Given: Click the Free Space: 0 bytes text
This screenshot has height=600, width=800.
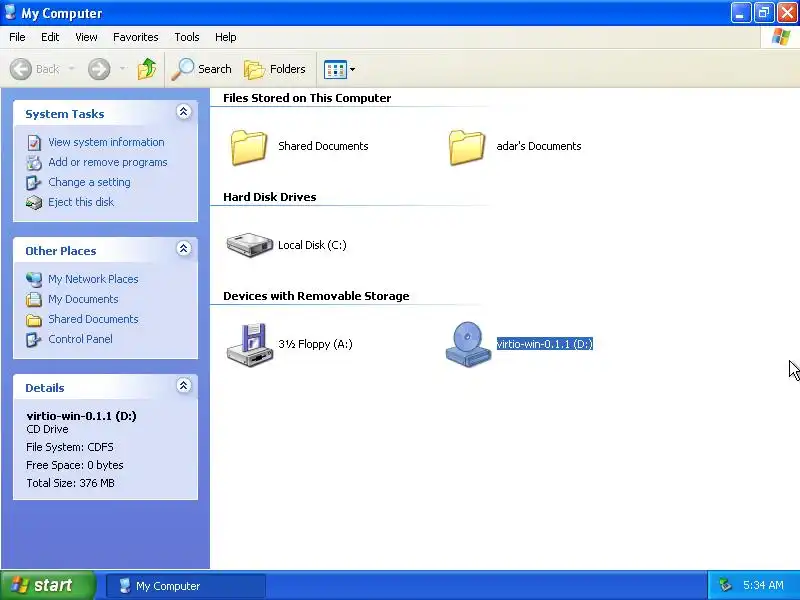Looking at the screenshot, I should (x=75, y=465).
